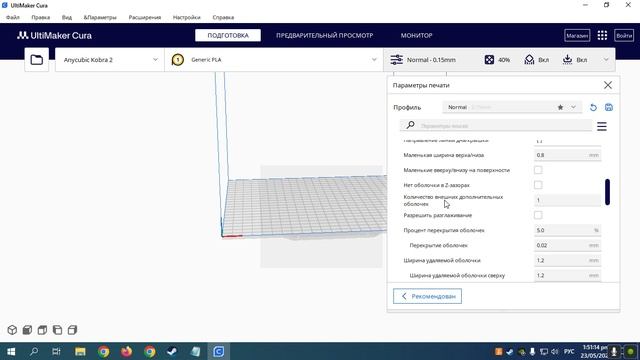Close the Параметры печати panel
This screenshot has height=360, width=640.
coord(608,85)
